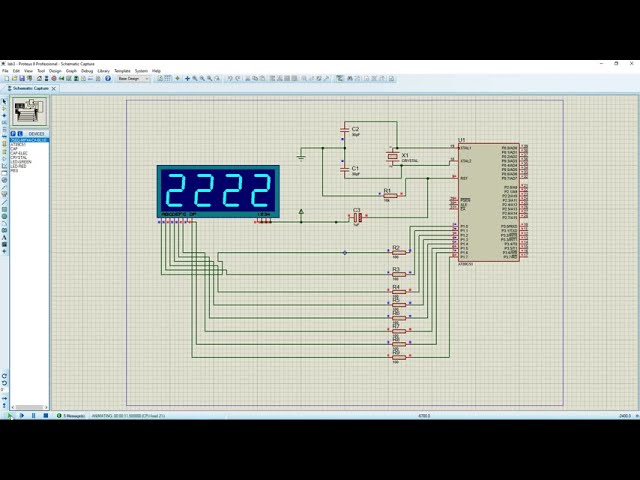Click the Redo toolbar icon
Viewport: 640px width, 480px height.
click(x=238, y=78)
